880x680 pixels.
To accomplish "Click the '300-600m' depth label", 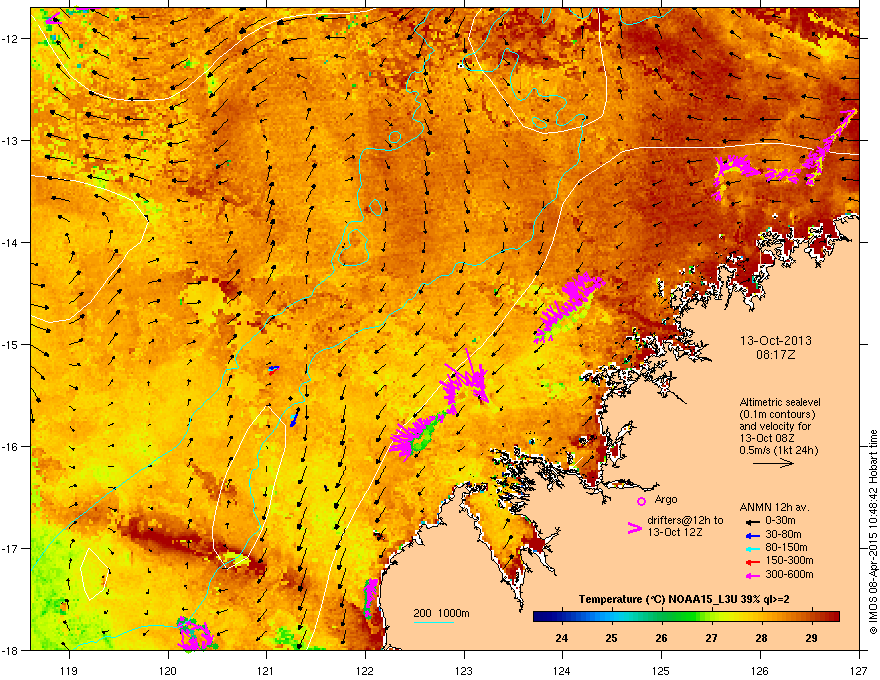I will tap(789, 574).
